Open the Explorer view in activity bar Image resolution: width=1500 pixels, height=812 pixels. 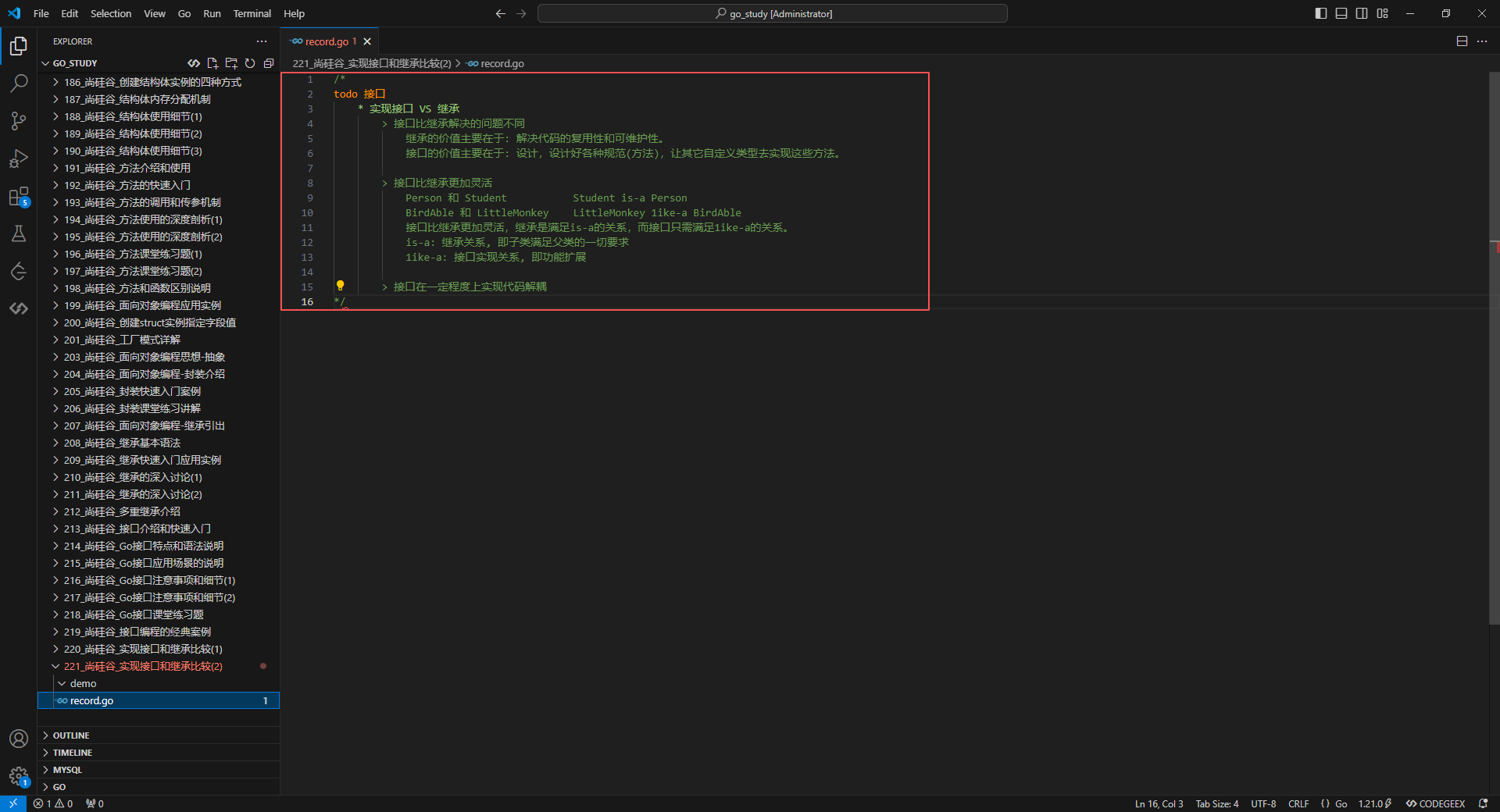[19, 46]
